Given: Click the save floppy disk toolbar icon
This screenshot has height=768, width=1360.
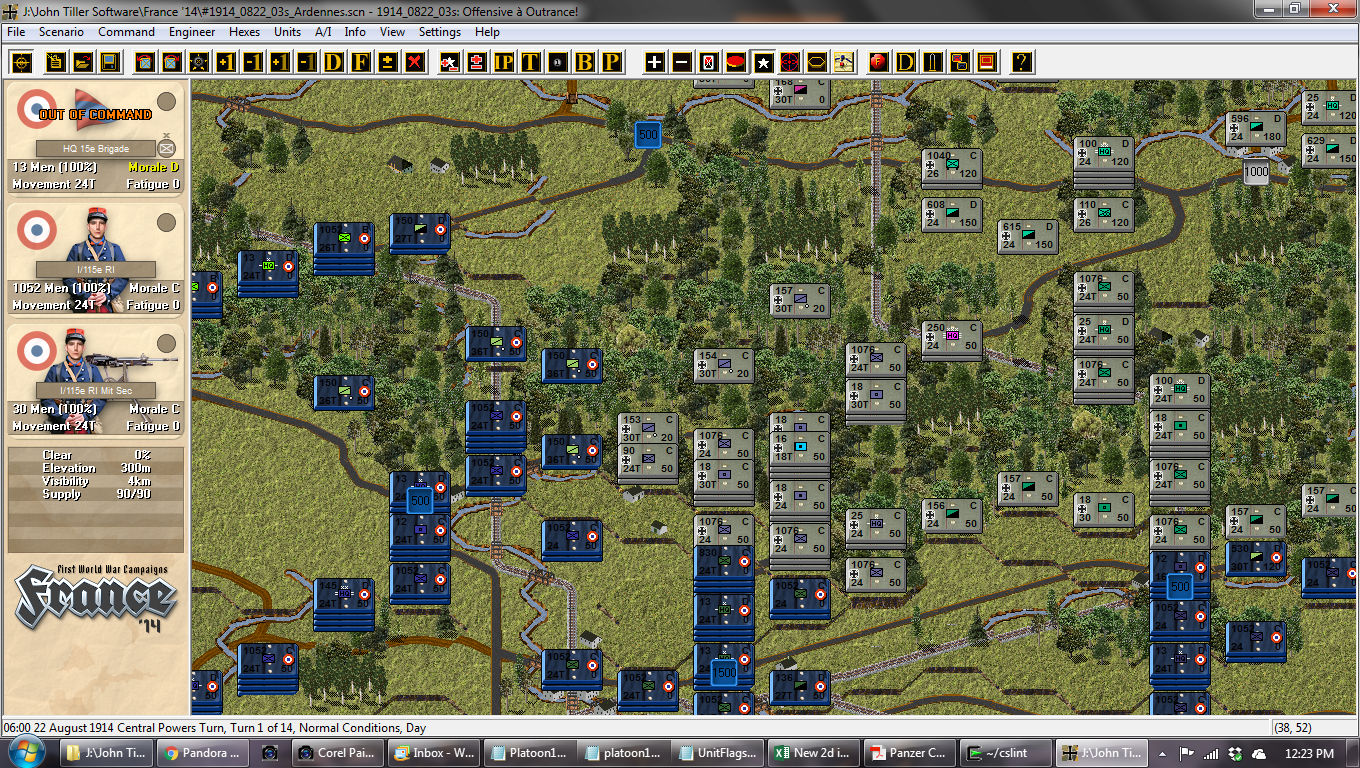Looking at the screenshot, I should coord(110,62).
